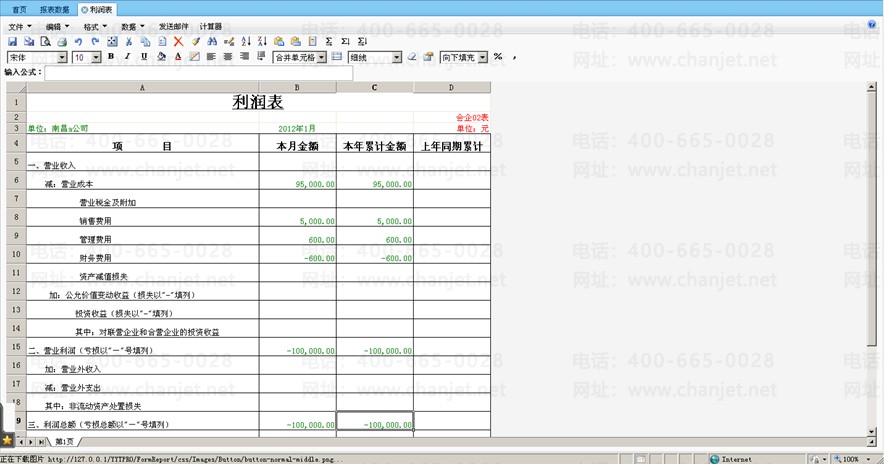
Task: Open the 计算器 button
Action: (x=211, y=26)
